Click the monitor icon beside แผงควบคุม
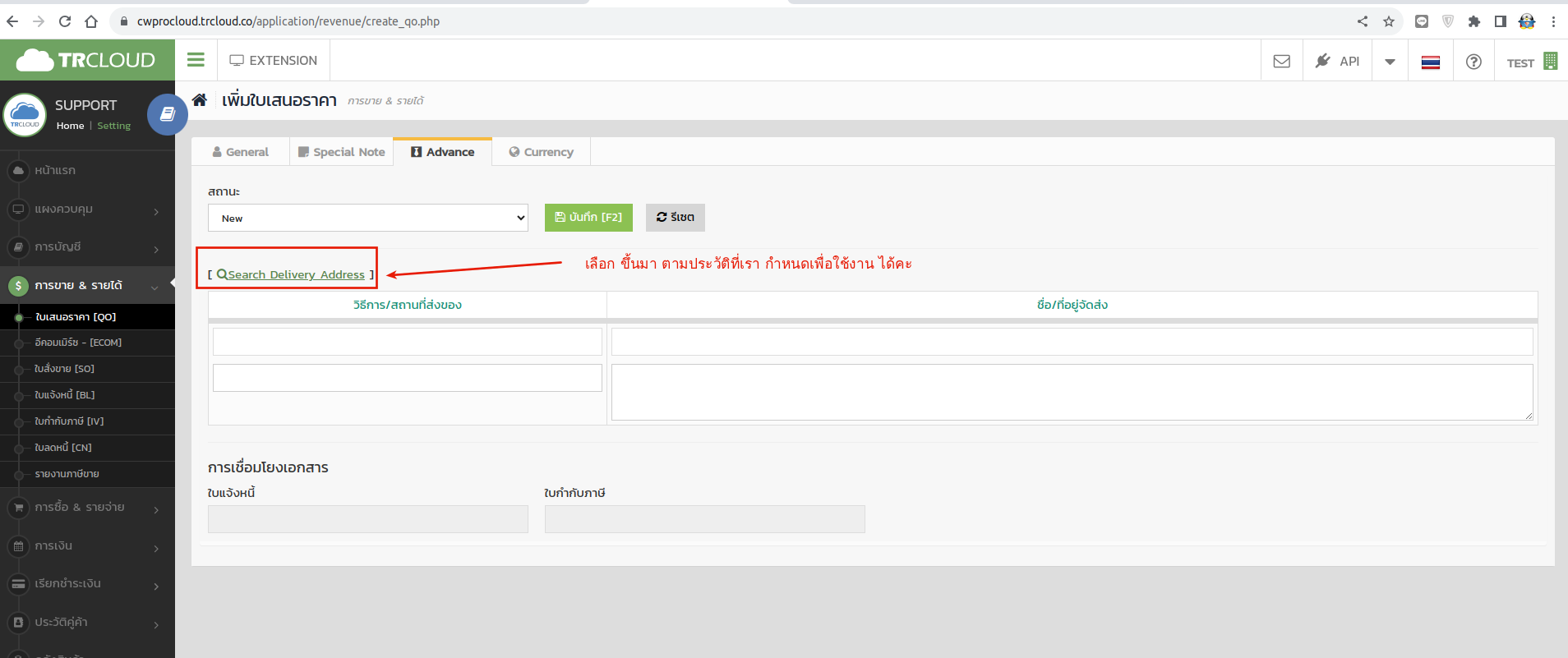Screen dimensions: 1568x658 click(18, 209)
